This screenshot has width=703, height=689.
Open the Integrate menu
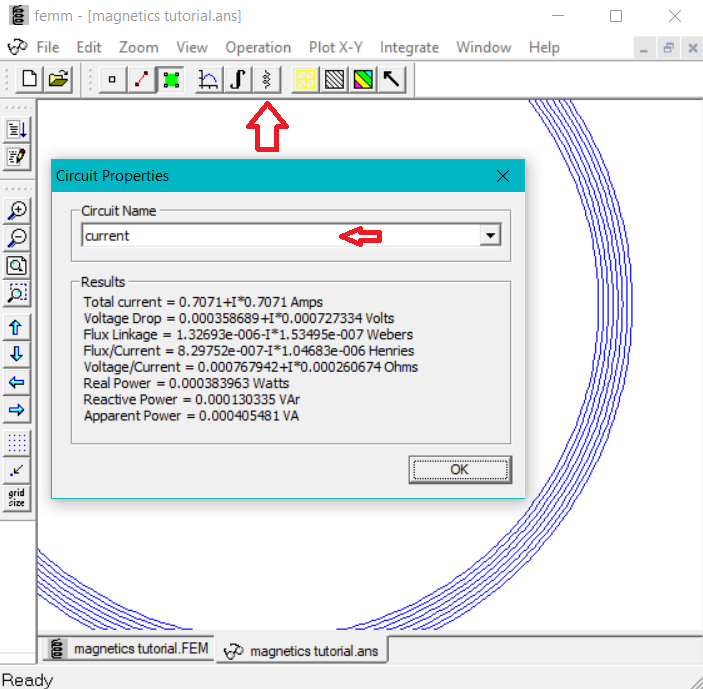click(409, 47)
